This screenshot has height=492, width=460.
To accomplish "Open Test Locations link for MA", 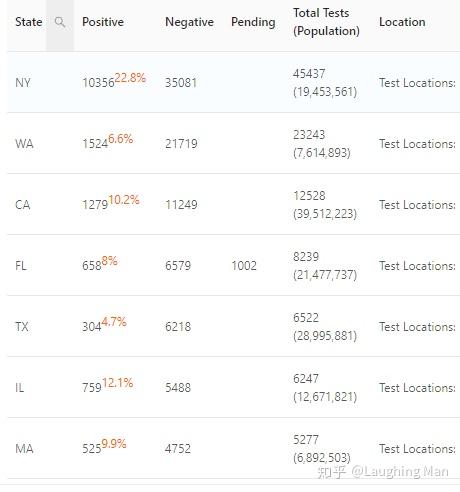I will click(x=417, y=449).
